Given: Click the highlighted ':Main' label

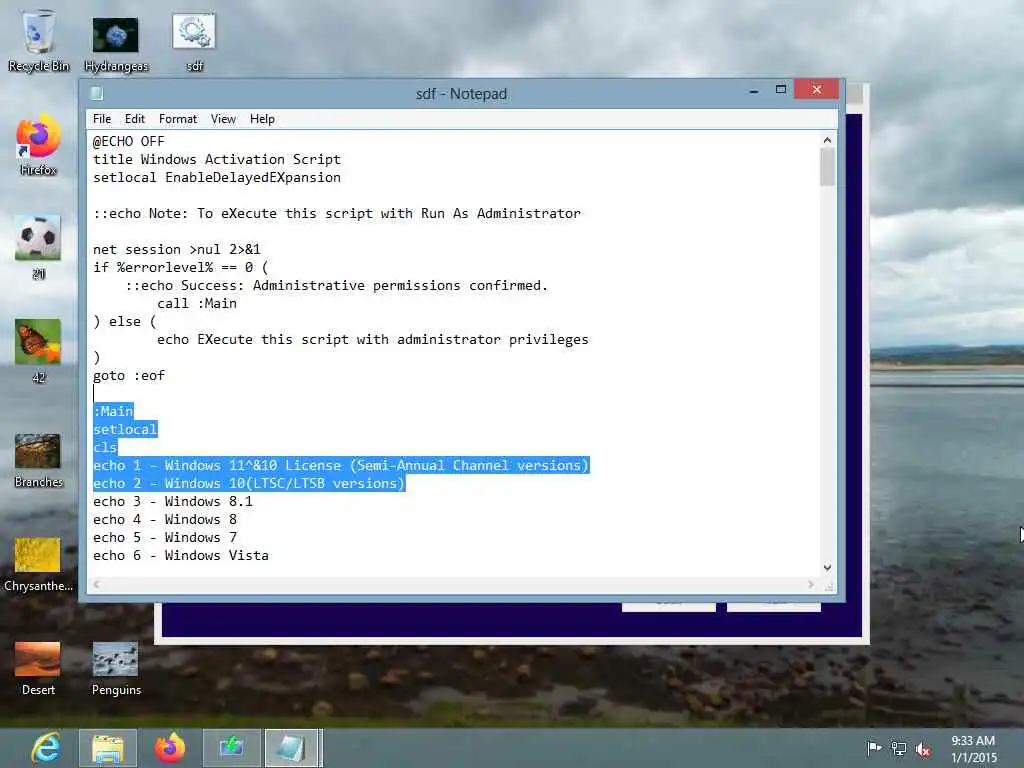Looking at the screenshot, I should point(113,411).
